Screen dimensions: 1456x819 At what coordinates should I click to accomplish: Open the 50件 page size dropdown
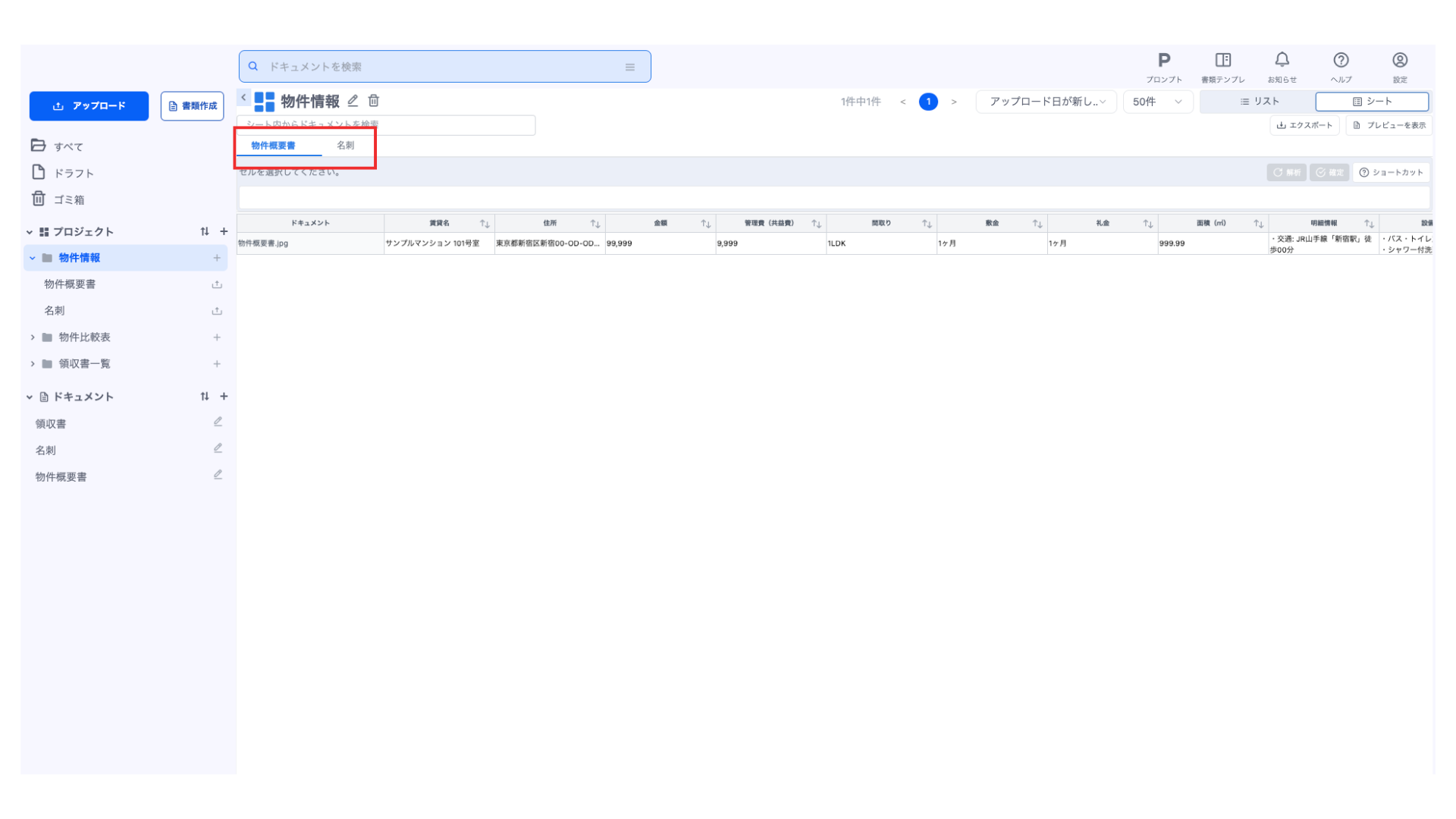1156,102
